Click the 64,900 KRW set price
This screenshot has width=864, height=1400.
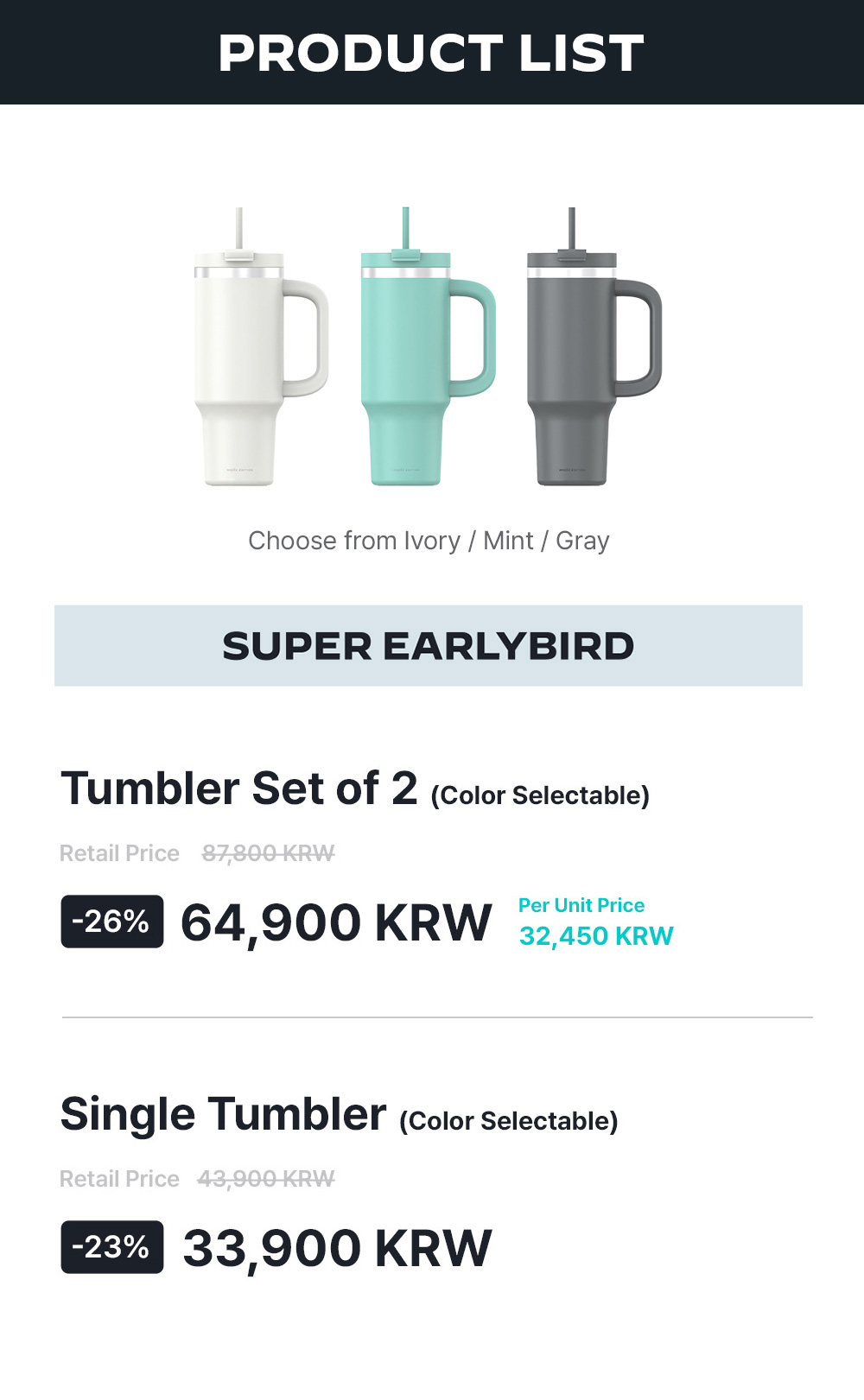[x=336, y=922]
